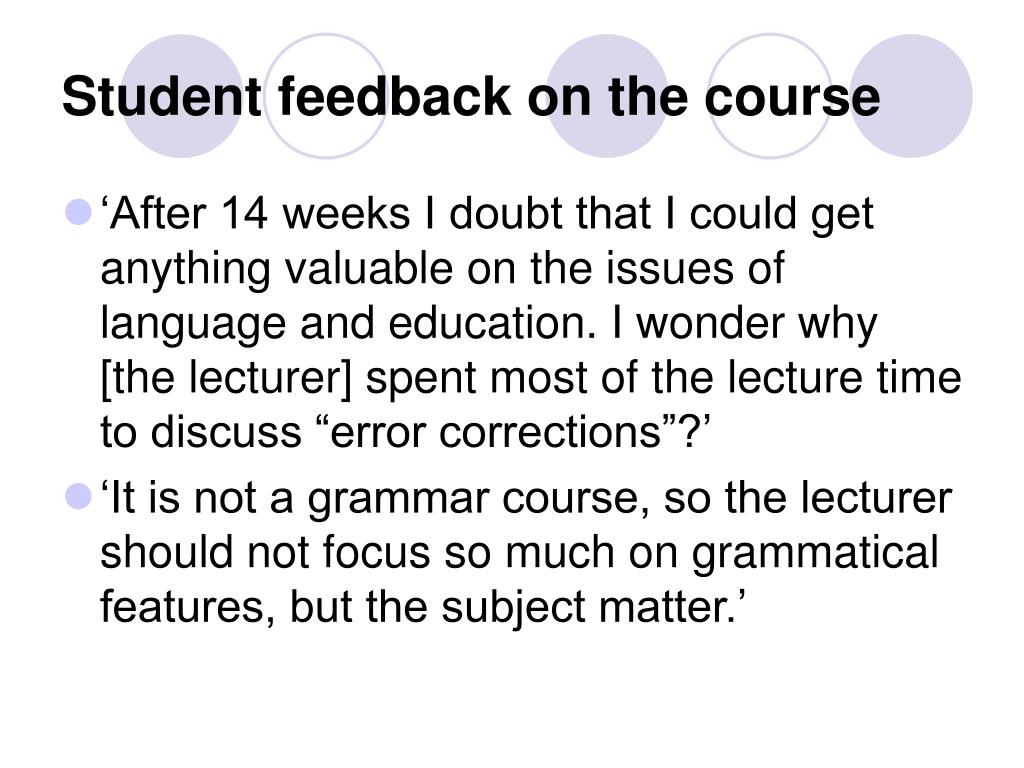
Task: Click the words 'grammatical' in second bullet
Action: pos(816,554)
